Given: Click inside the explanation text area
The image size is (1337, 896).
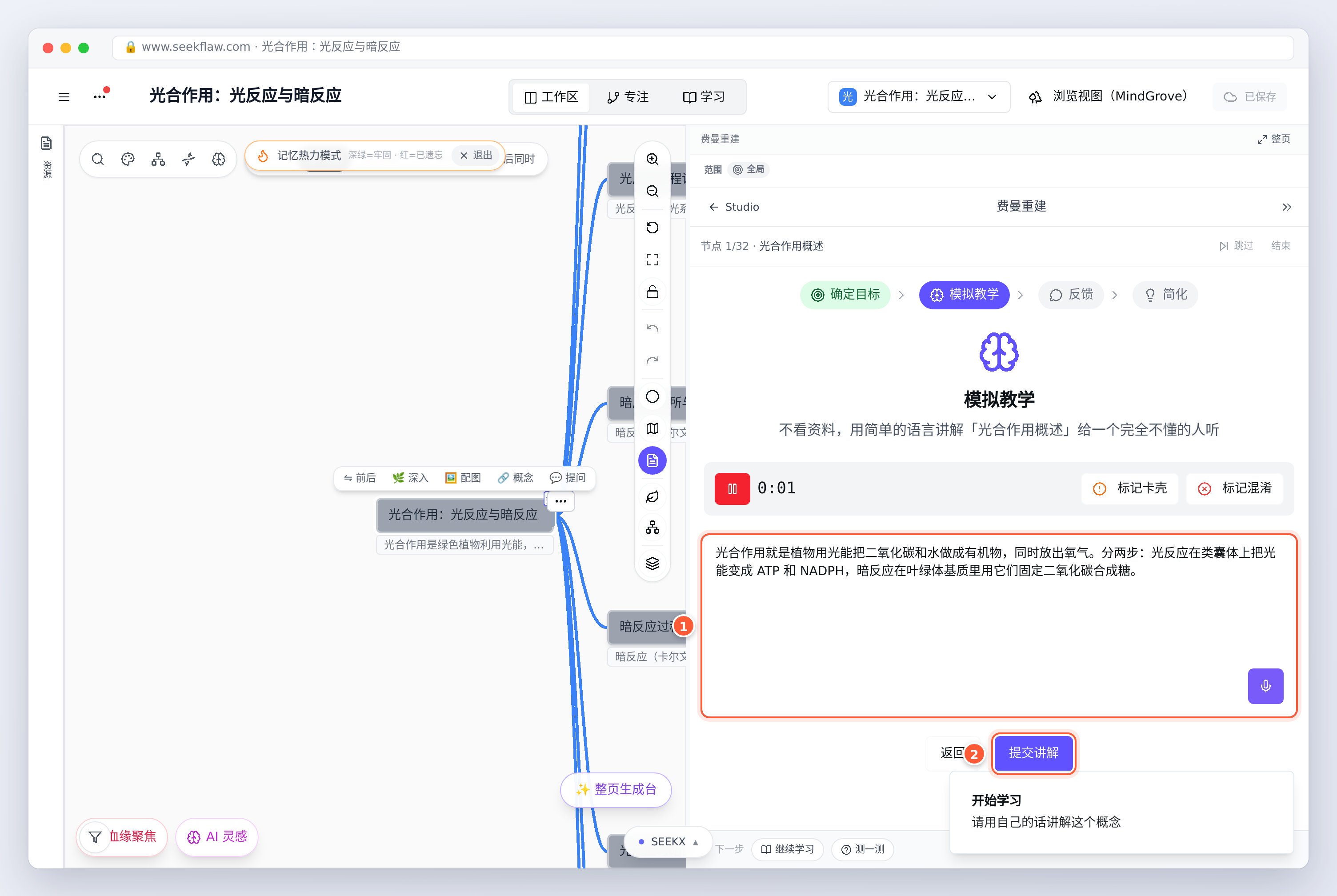Looking at the screenshot, I should pos(999,626).
